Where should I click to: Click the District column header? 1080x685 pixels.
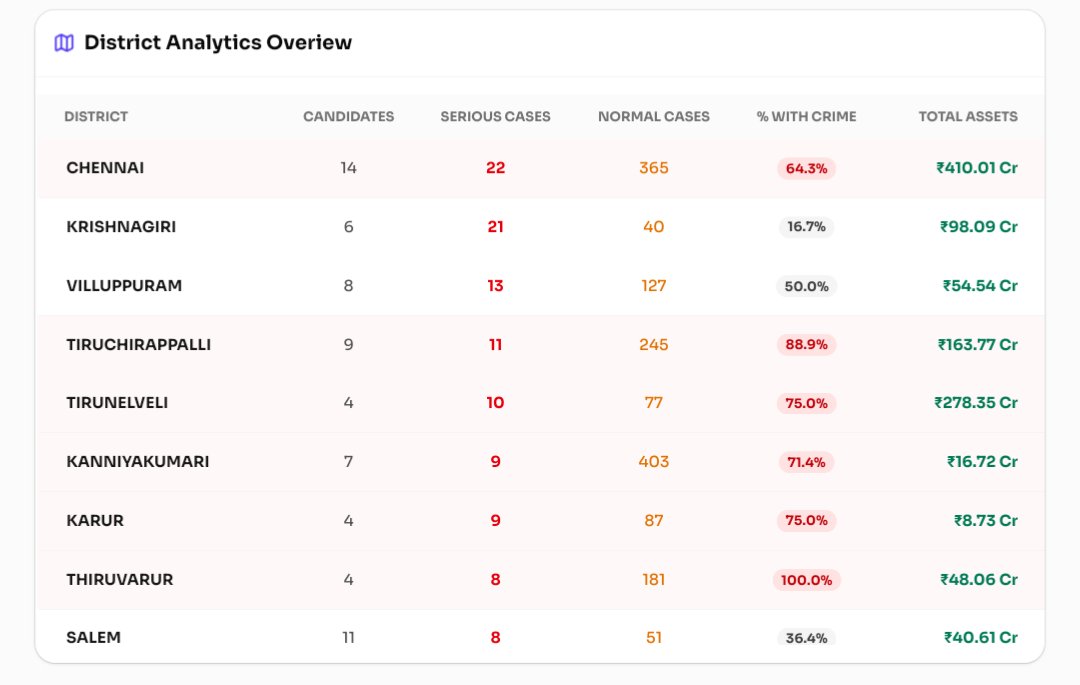pos(96,117)
